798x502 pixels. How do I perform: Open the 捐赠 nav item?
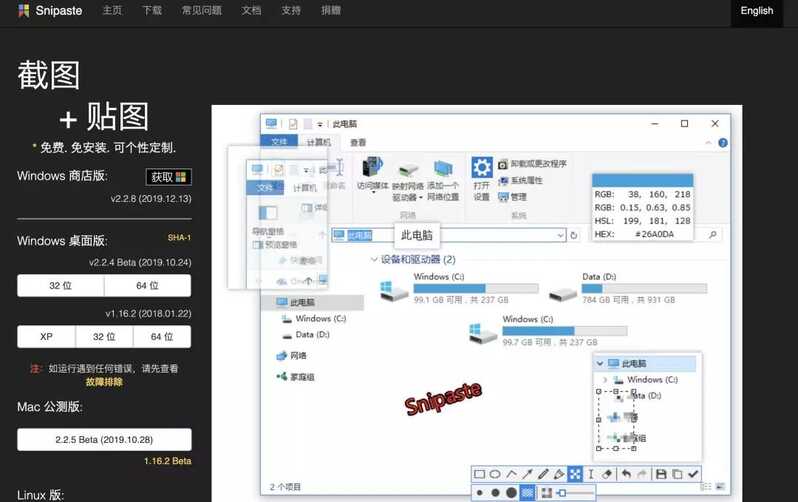(x=330, y=10)
